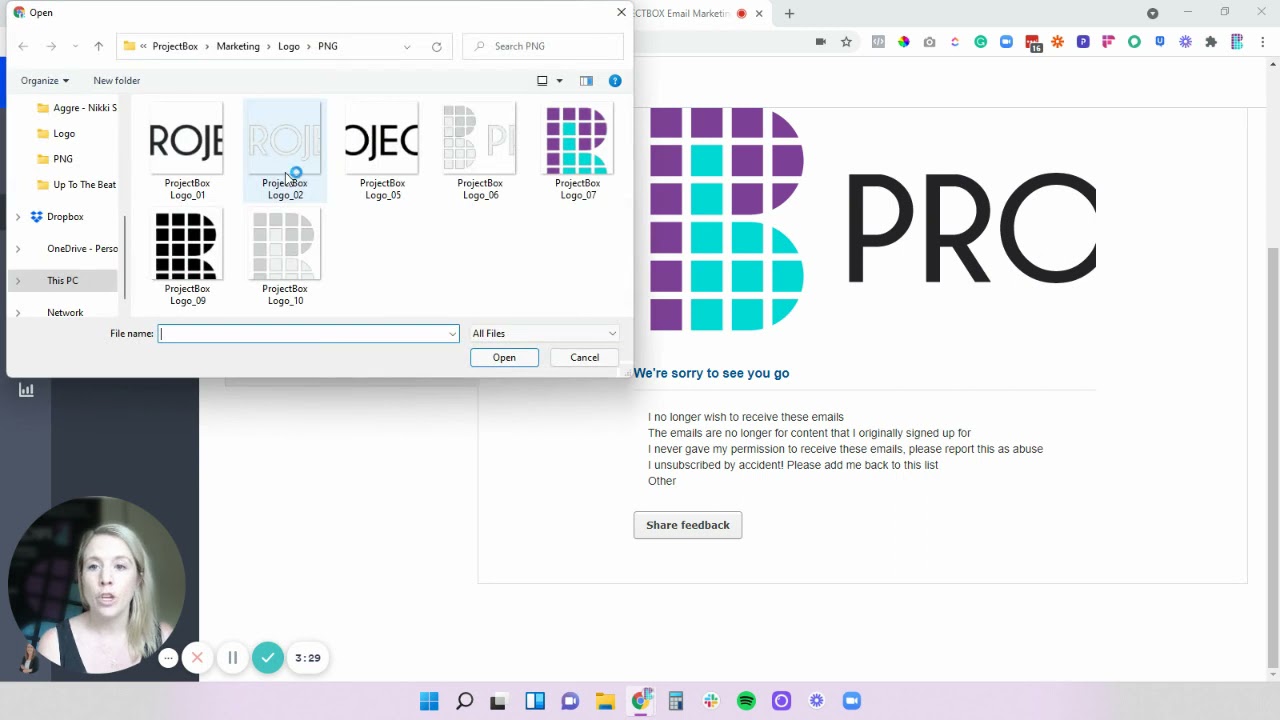Image resolution: width=1280 pixels, height=720 pixels.
Task: Close the Email Marketing tab
Action: 759,13
